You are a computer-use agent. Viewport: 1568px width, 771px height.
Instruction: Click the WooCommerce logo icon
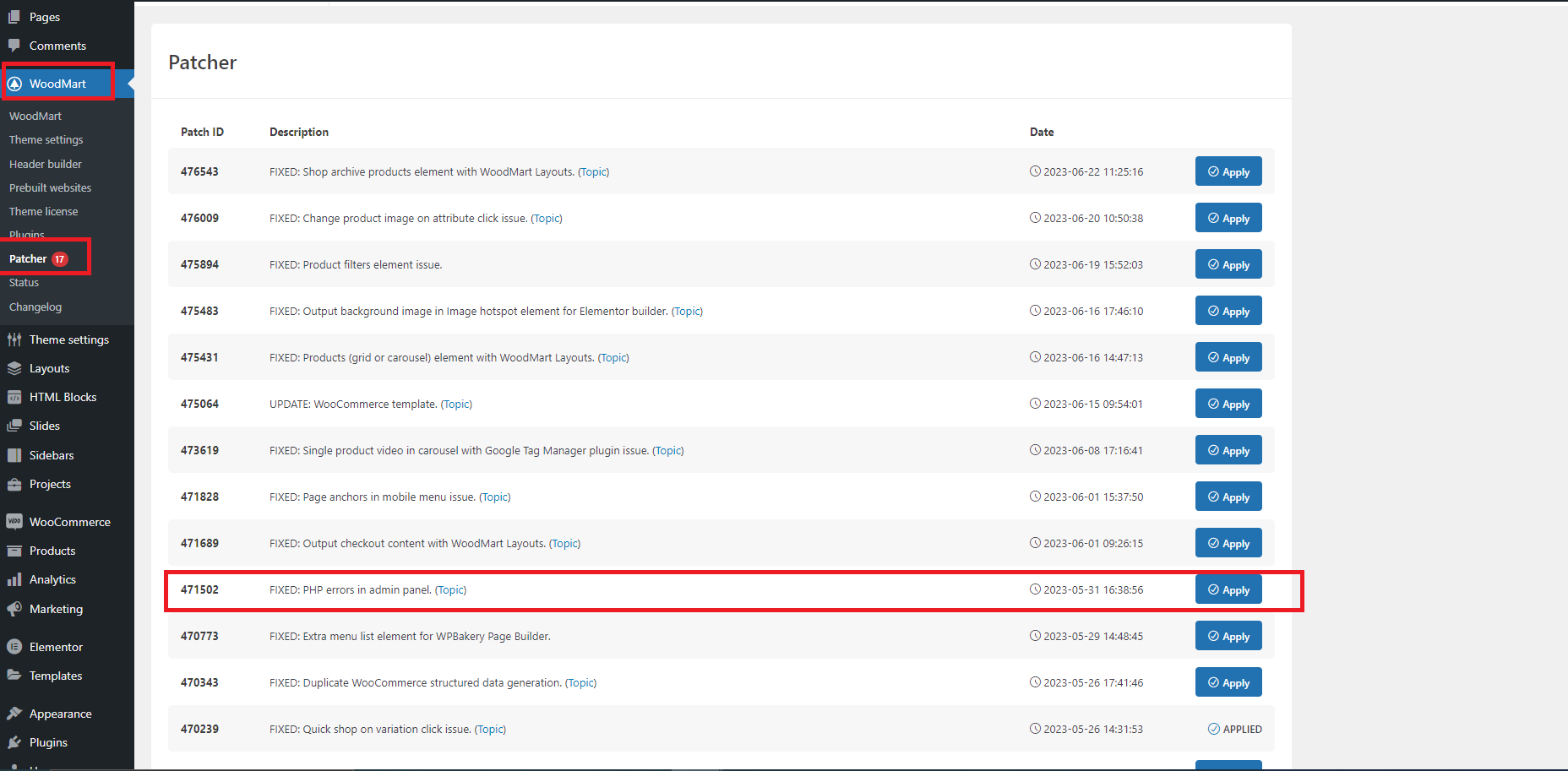[14, 522]
